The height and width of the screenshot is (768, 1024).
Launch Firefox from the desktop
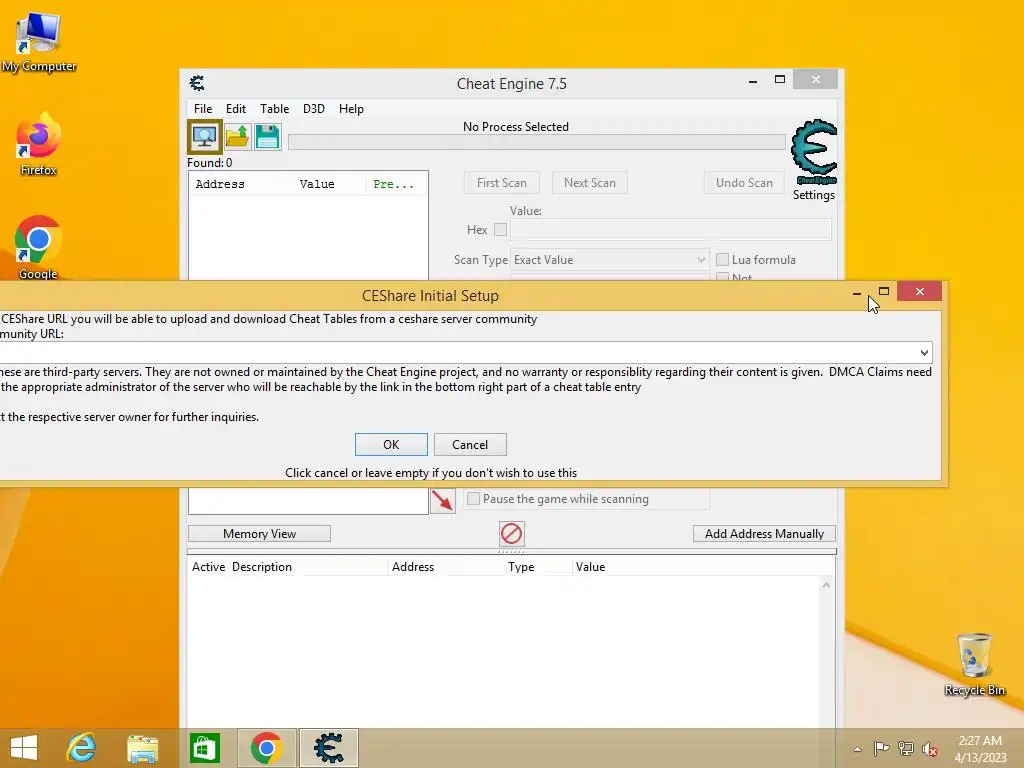tap(39, 144)
